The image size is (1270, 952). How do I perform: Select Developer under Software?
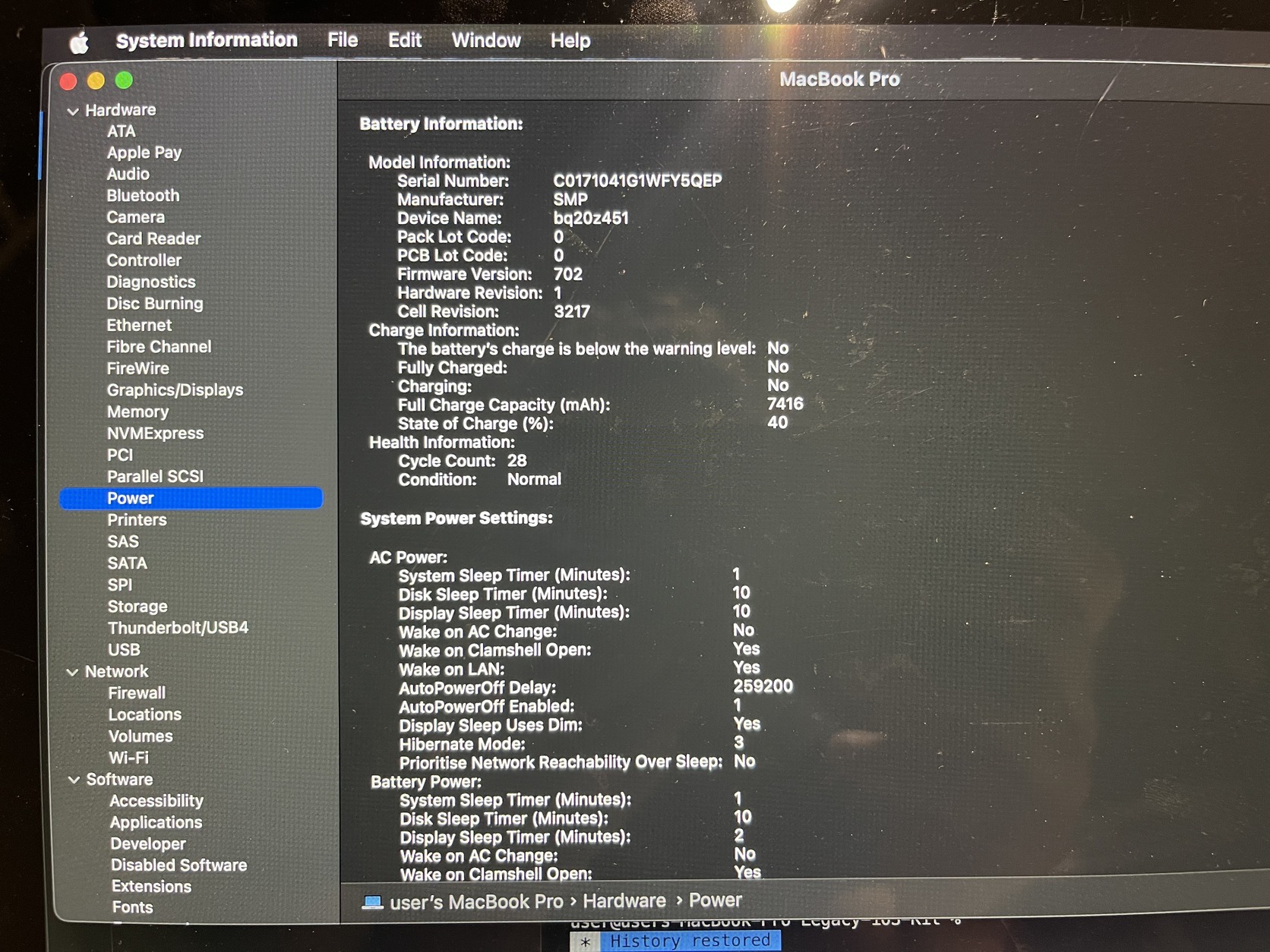(148, 844)
